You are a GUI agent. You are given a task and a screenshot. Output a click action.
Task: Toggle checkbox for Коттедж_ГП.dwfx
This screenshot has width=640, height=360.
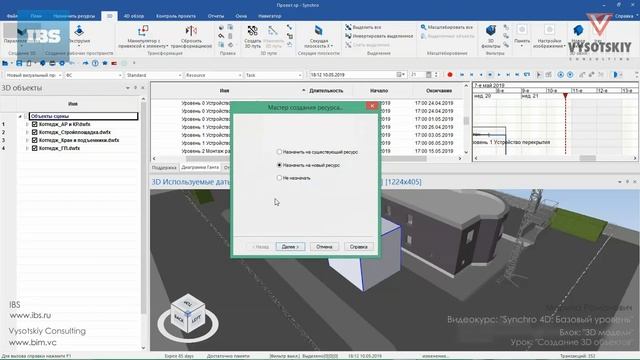pos(35,148)
